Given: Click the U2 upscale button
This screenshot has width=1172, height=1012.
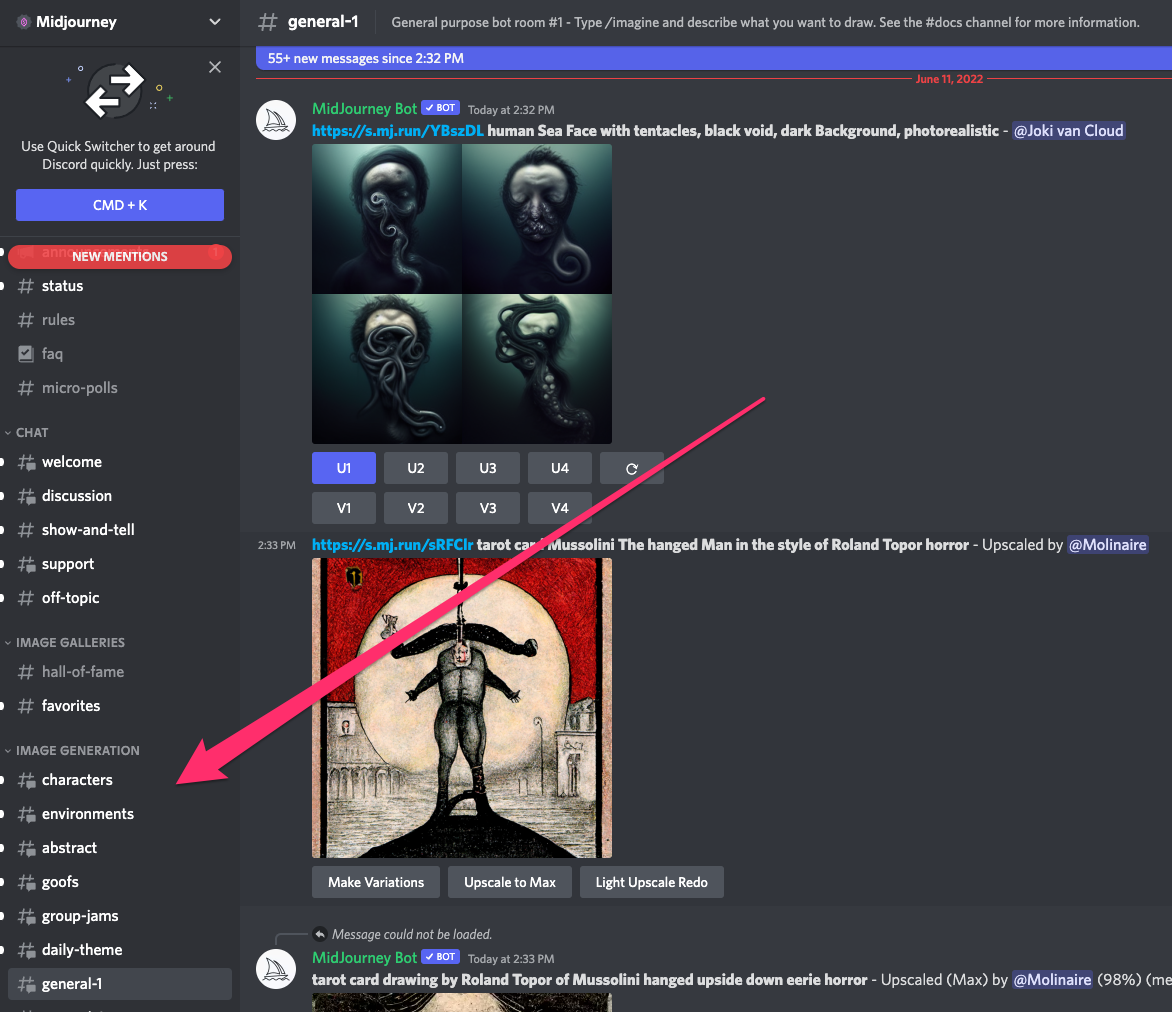Looking at the screenshot, I should click(x=416, y=468).
